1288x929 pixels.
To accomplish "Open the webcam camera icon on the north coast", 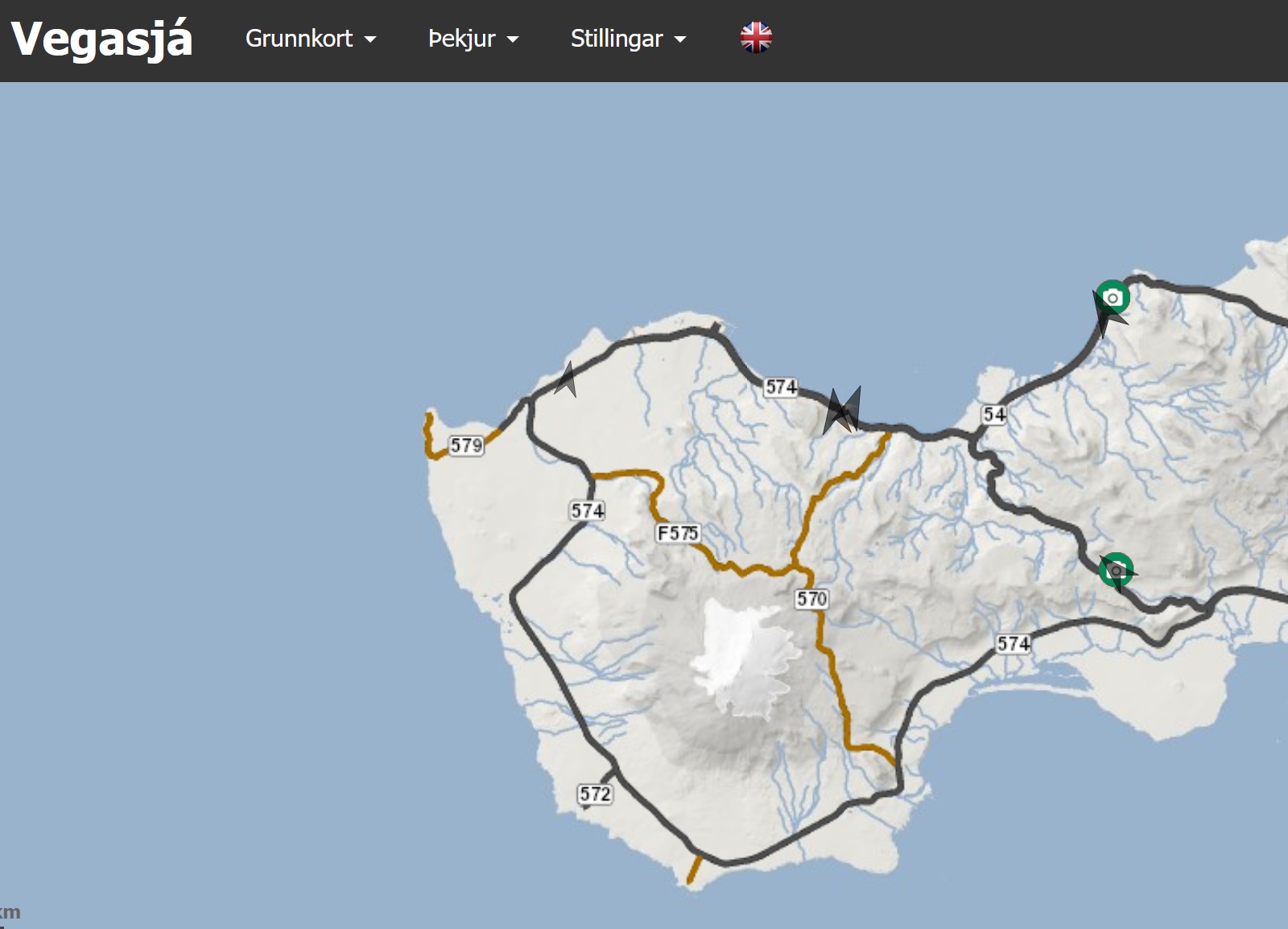I will (1113, 298).
